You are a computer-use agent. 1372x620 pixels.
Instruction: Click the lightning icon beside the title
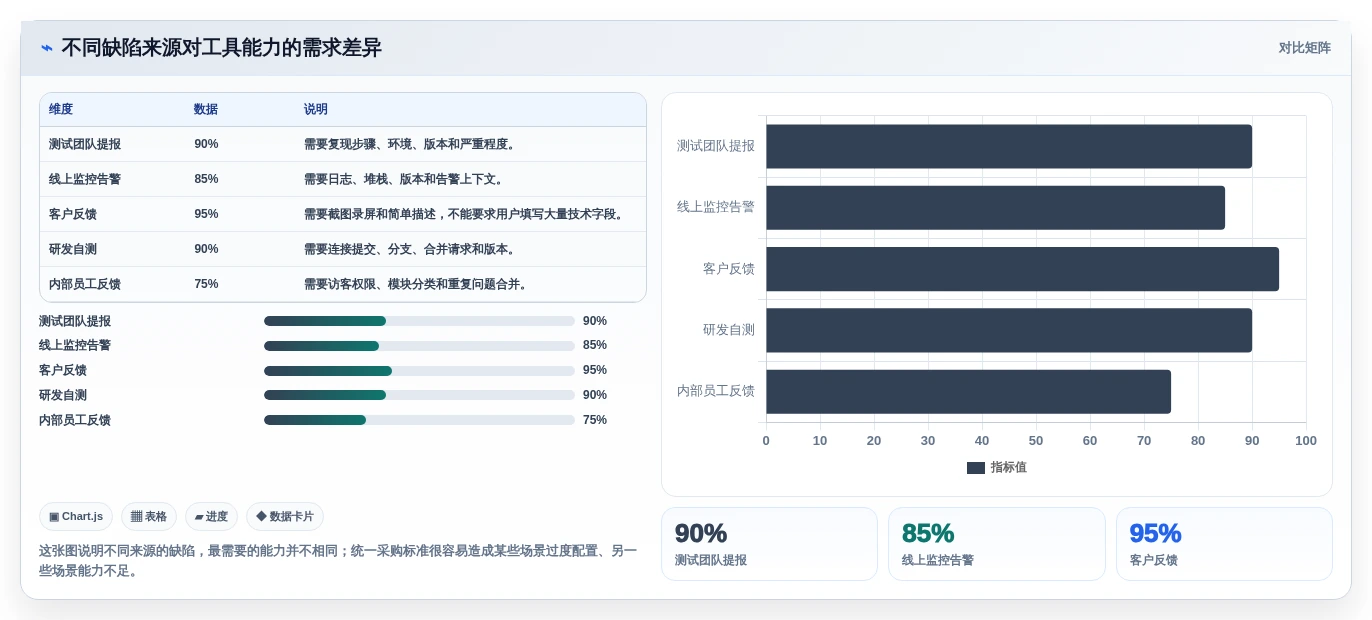click(x=46, y=48)
